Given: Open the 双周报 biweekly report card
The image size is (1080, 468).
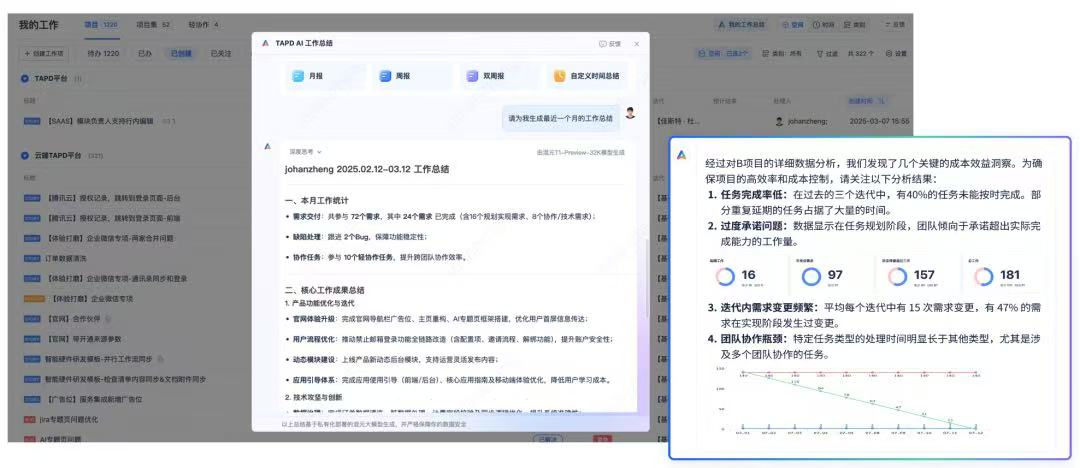Looking at the screenshot, I should pyautogui.click(x=501, y=76).
